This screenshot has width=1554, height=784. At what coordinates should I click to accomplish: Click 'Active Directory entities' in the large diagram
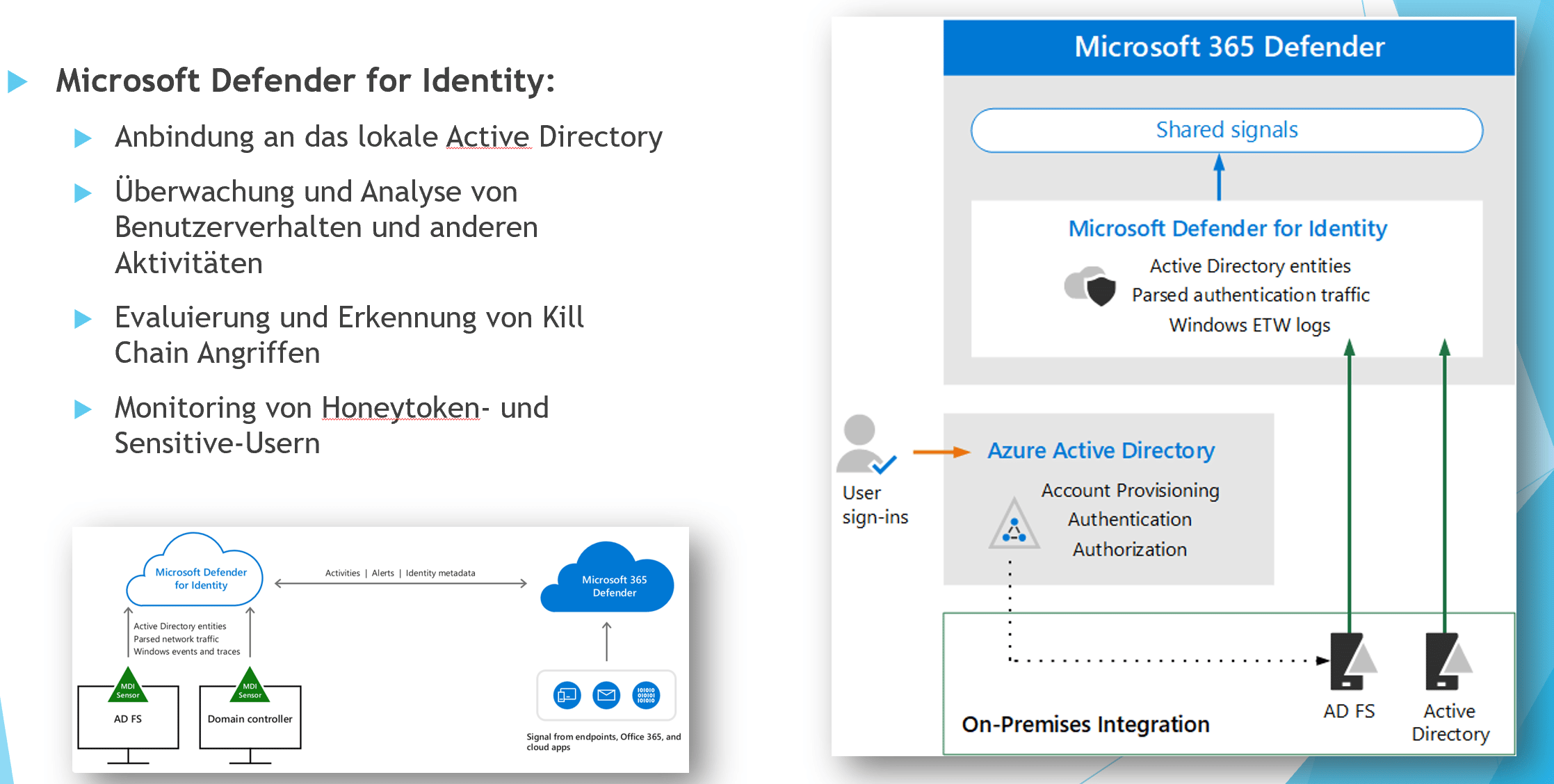(x=1250, y=266)
